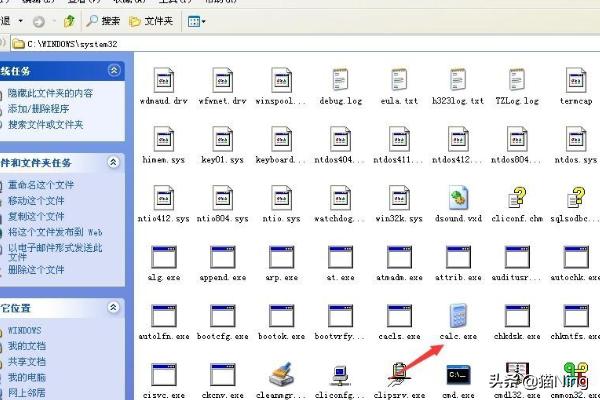The height and width of the screenshot is (400, 600).
Task: Select the key01.sys file icon
Action: point(223,139)
